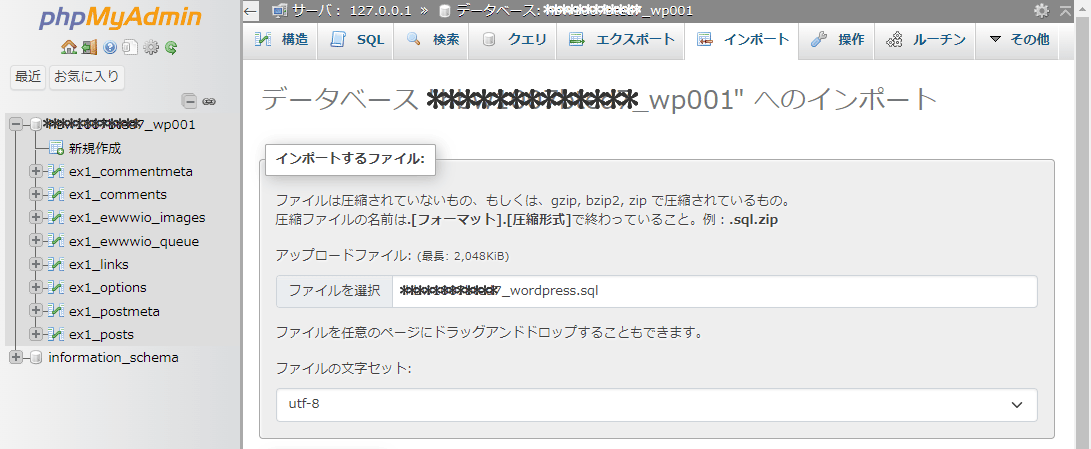Open the utf-8 character set dropdown
Viewport: 1091px width, 449px height.
point(656,405)
